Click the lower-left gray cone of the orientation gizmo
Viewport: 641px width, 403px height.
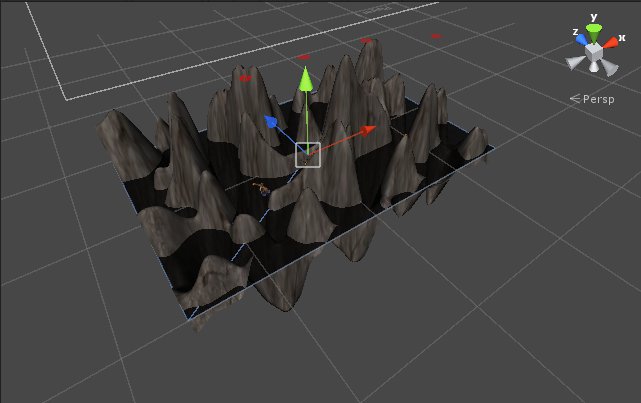576,62
